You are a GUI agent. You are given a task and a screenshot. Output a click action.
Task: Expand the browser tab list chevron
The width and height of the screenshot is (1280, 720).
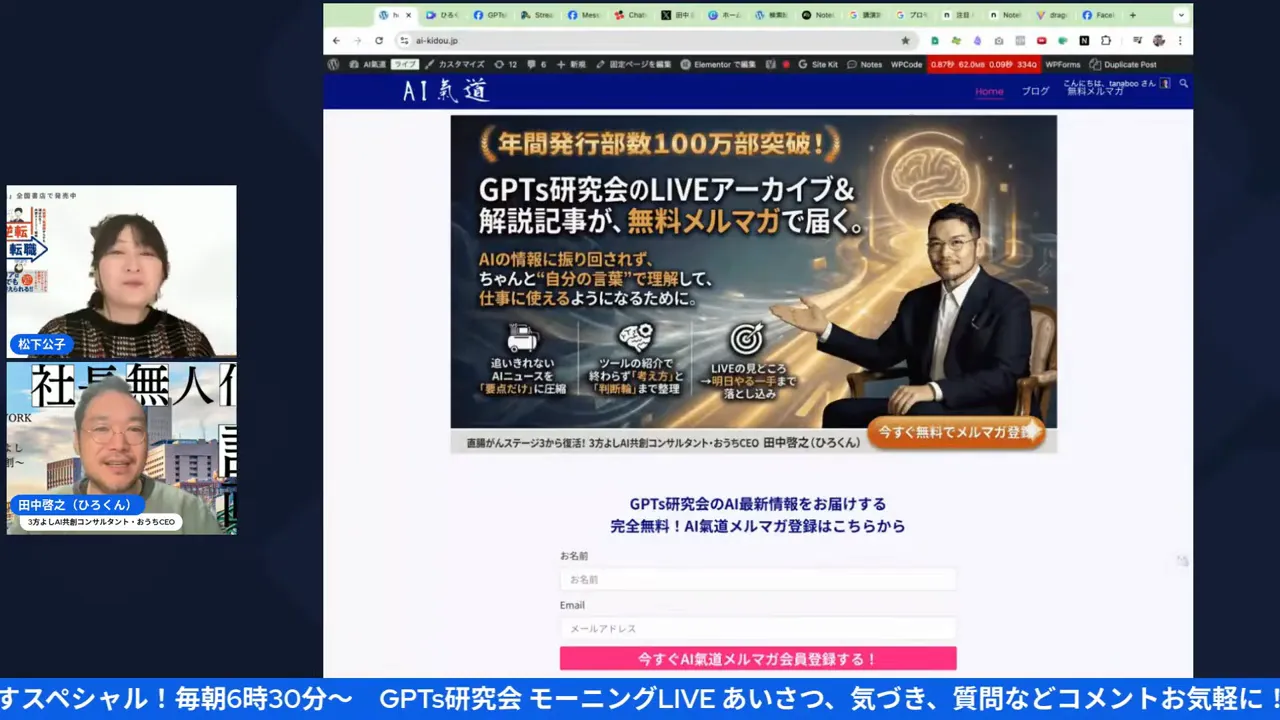[x=1180, y=14]
